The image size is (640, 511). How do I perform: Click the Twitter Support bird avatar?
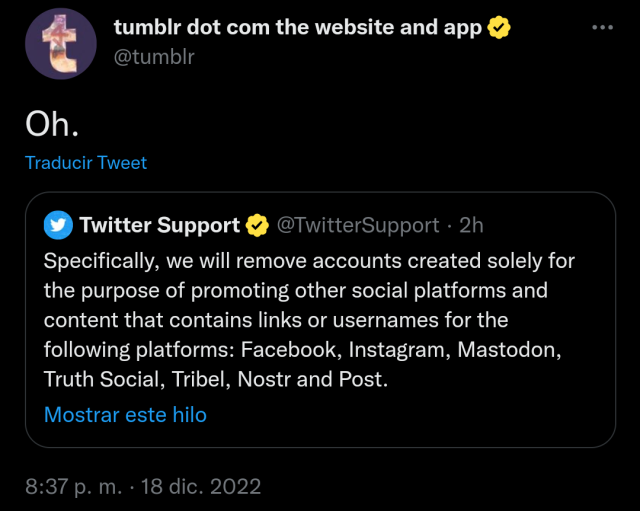point(58,225)
